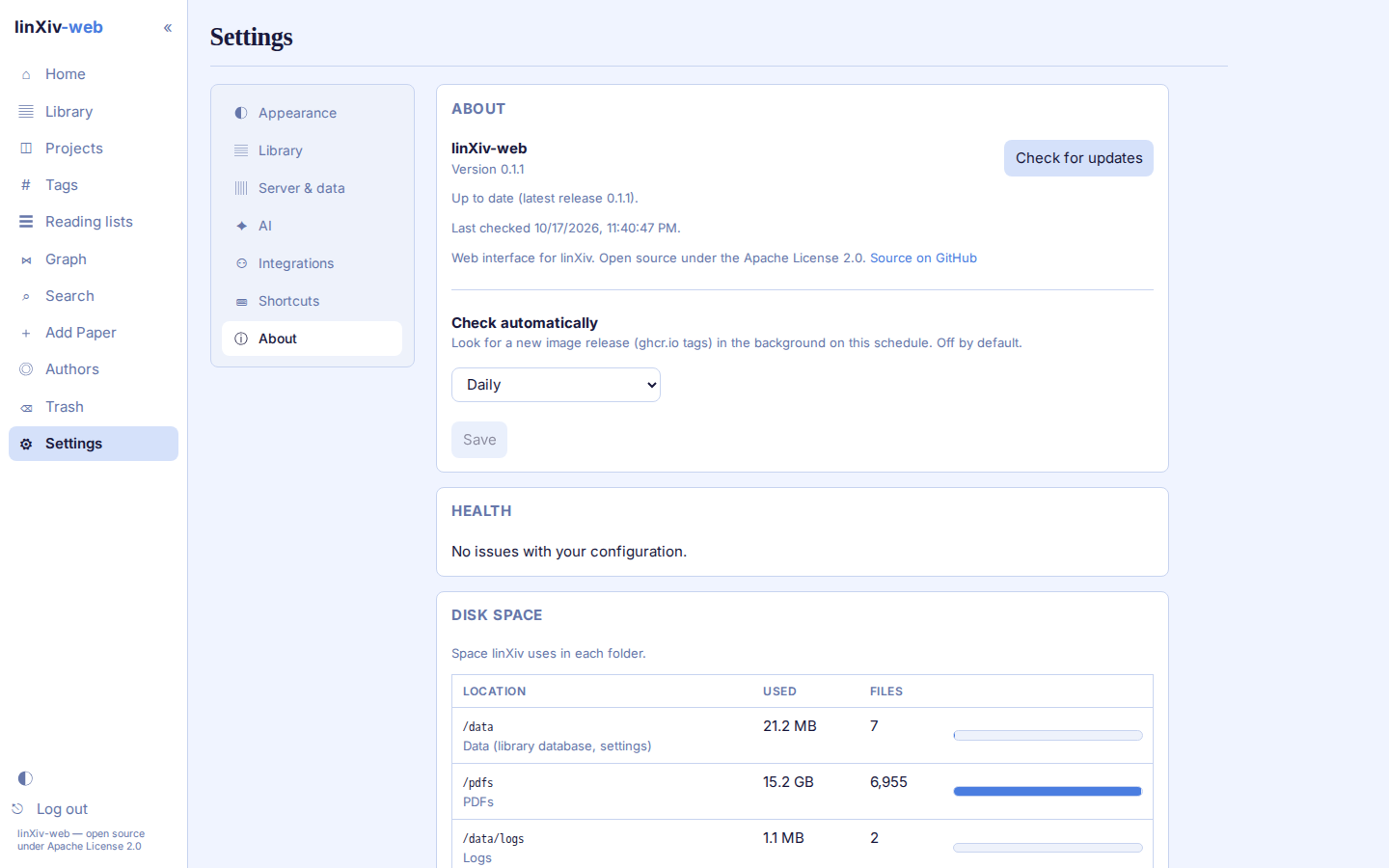This screenshot has height=868, width=1389.
Task: Click the Log out arrow icon
Action: coord(17,809)
